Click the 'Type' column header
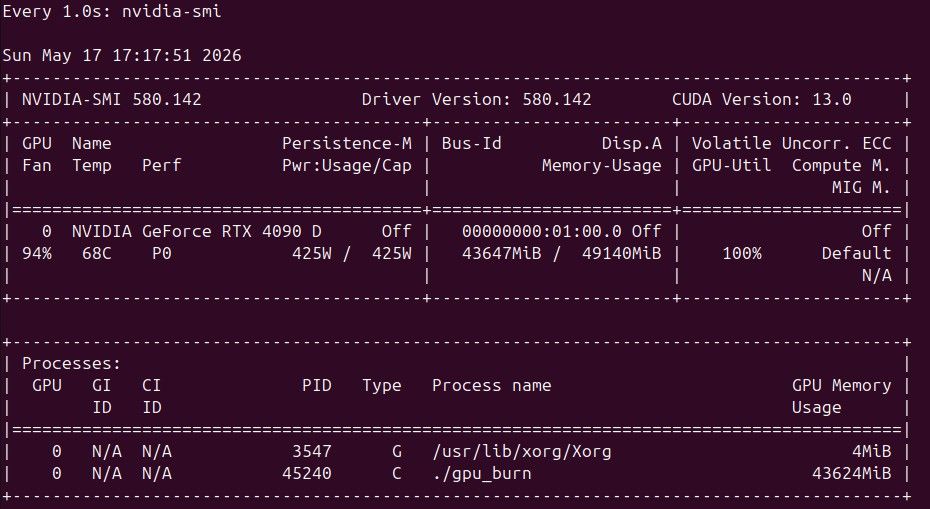Viewport: 930px width, 509px height. 382,386
